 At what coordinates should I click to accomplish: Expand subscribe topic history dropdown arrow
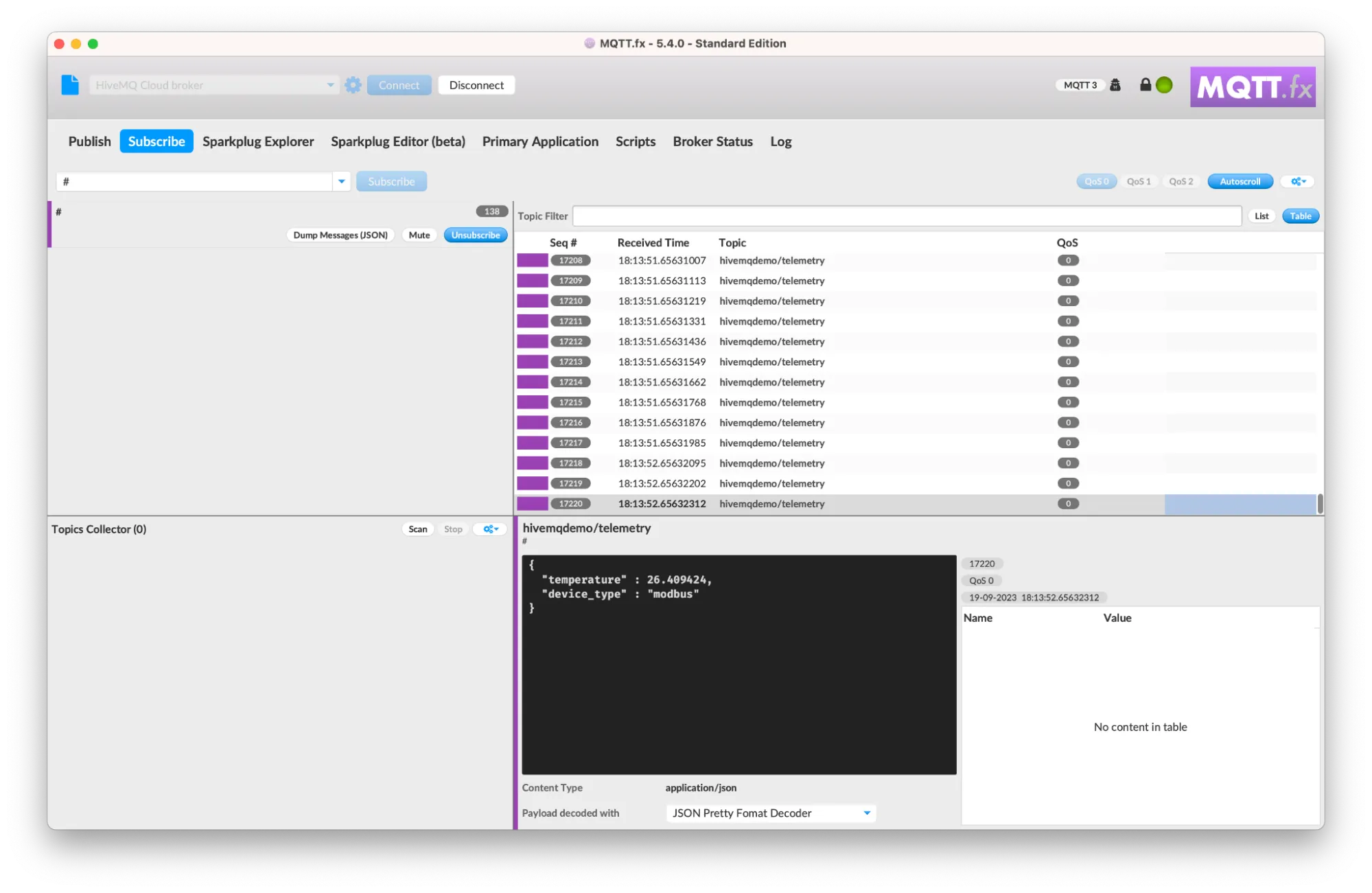[341, 181]
